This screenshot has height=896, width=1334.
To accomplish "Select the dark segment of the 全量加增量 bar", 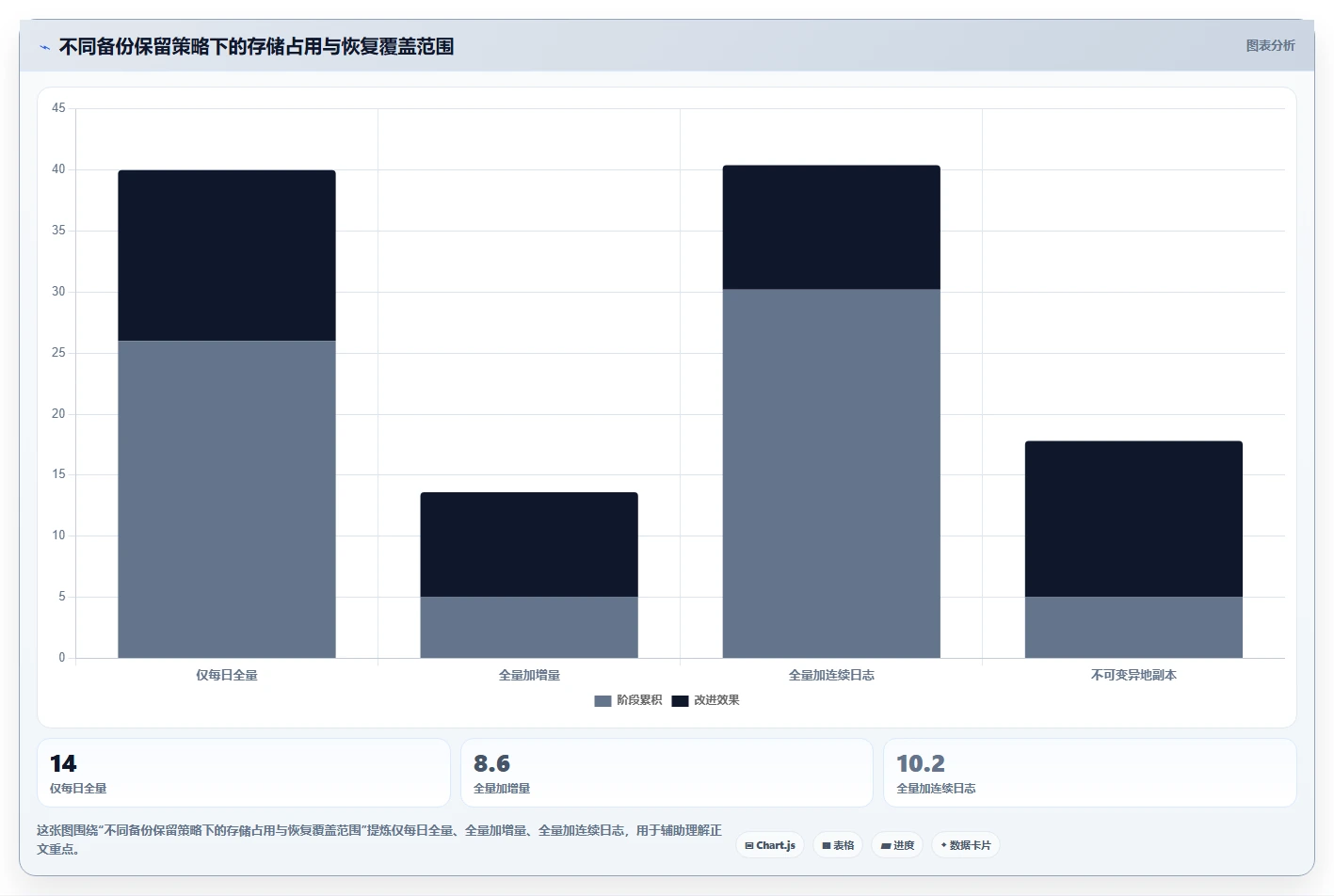I will [529, 544].
